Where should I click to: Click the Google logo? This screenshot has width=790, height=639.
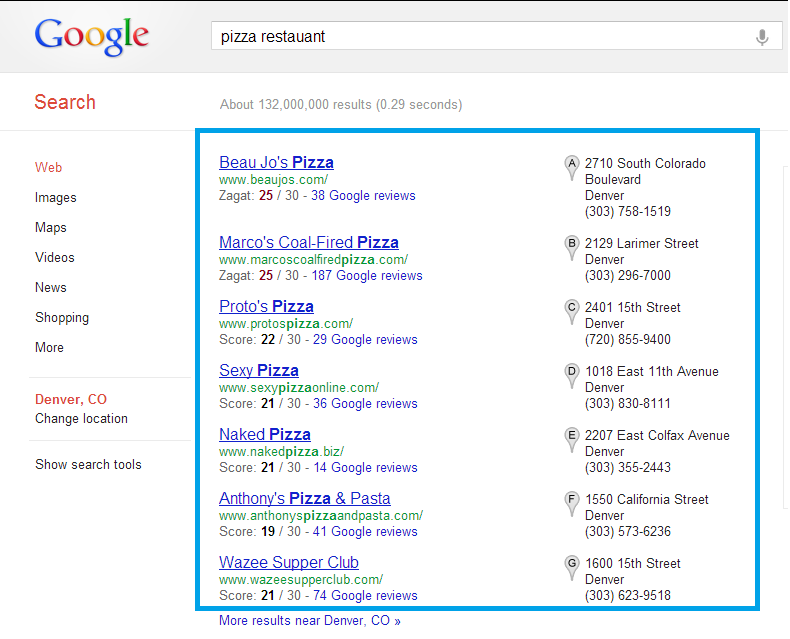tap(92, 36)
